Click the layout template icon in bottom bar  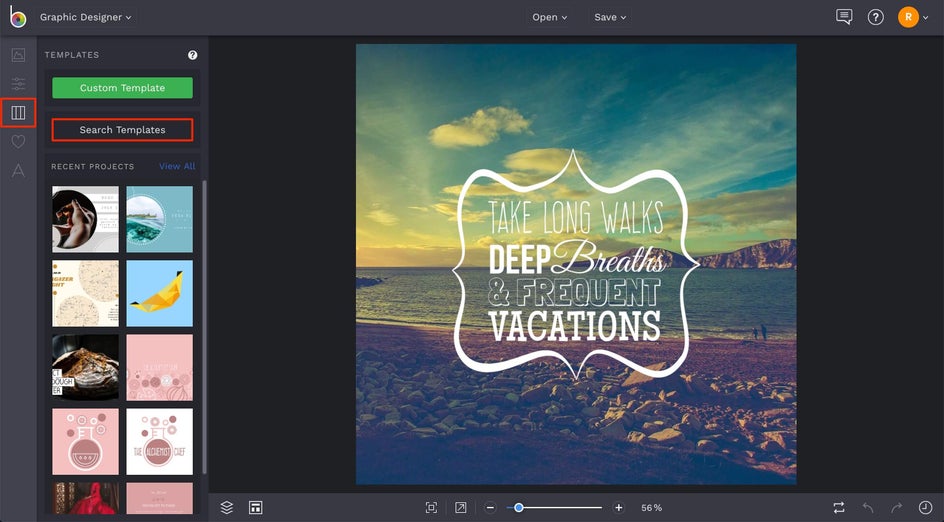click(255, 508)
